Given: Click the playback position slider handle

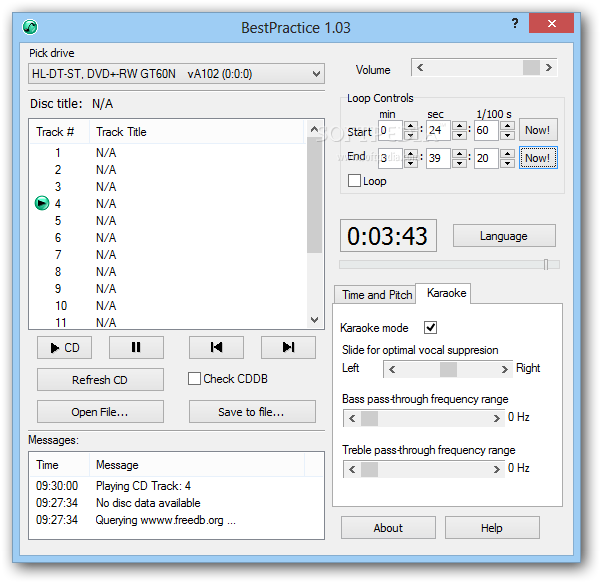Looking at the screenshot, I should [x=546, y=264].
